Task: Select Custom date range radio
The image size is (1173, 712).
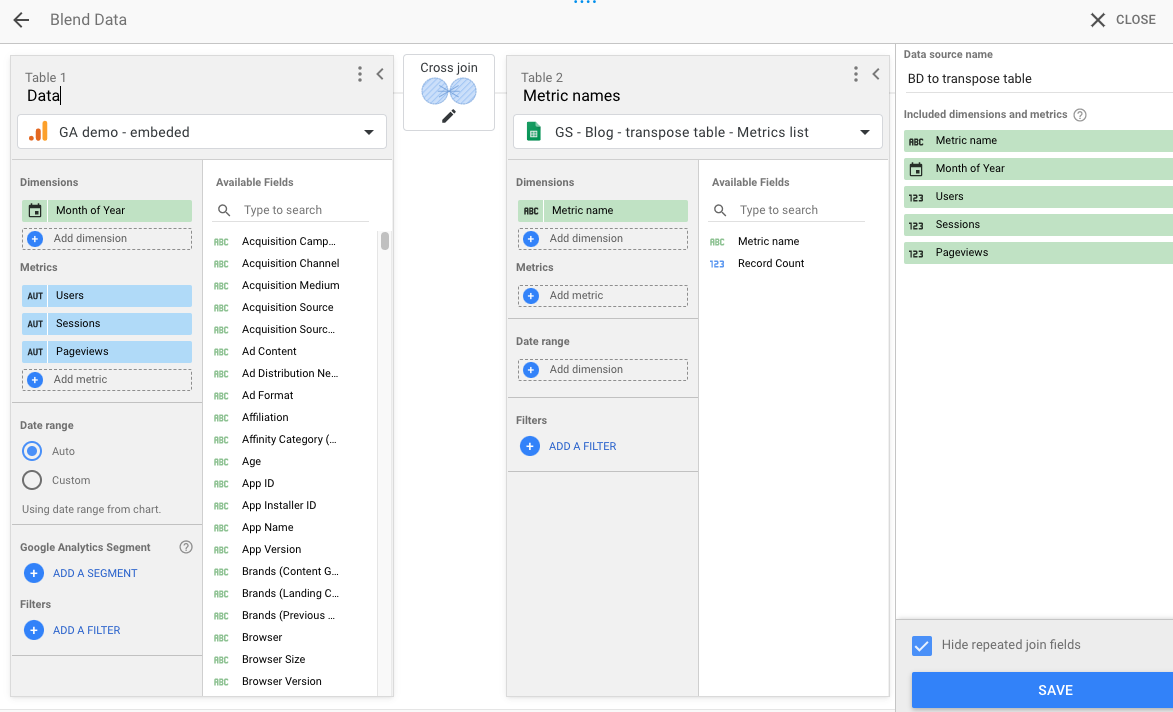Action: point(32,480)
